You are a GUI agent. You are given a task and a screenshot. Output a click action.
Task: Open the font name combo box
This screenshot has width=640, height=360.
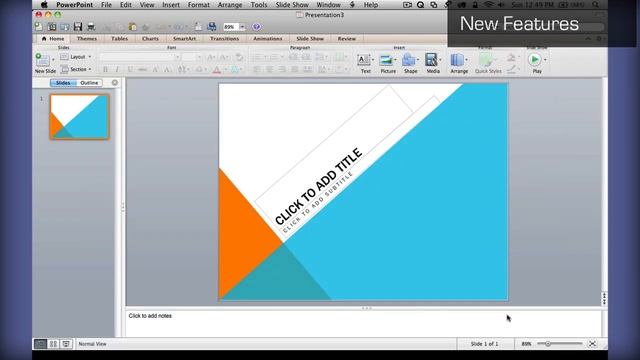point(140,57)
